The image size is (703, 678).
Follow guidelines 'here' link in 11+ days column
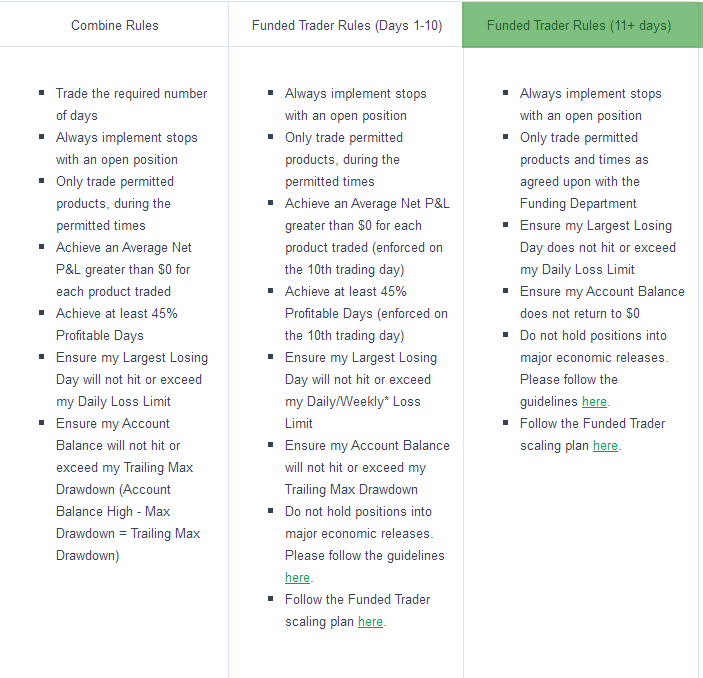pos(594,401)
